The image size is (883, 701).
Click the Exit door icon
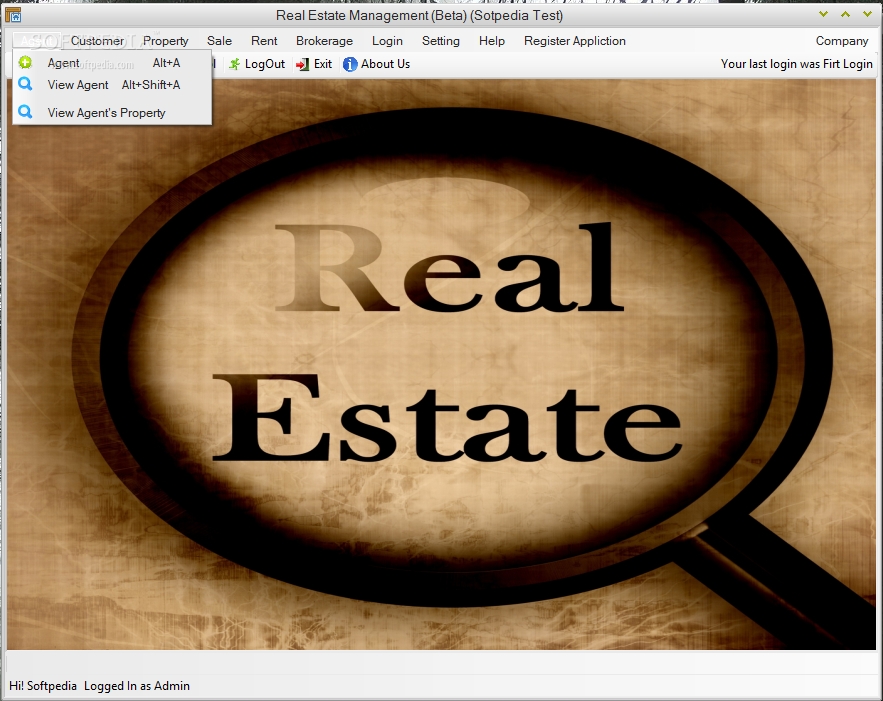pyautogui.click(x=303, y=64)
